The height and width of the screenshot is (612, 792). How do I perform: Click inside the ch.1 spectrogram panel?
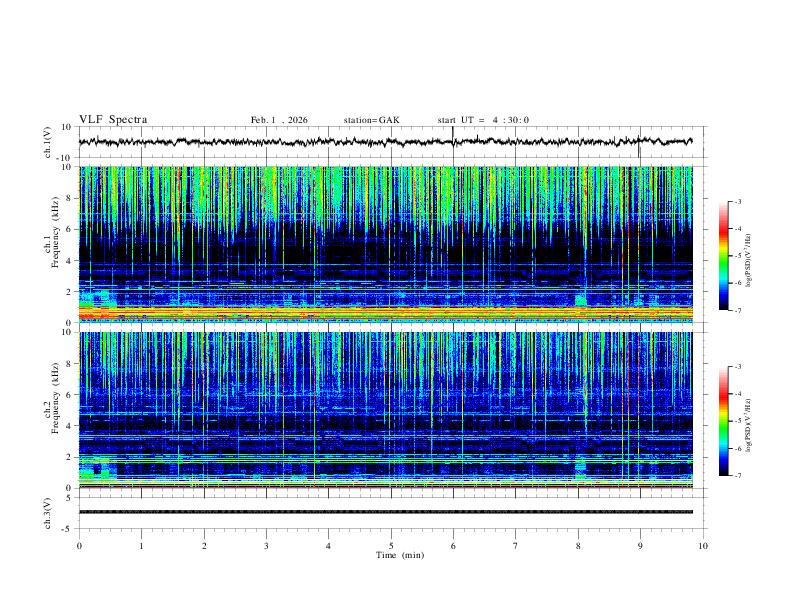coord(385,244)
